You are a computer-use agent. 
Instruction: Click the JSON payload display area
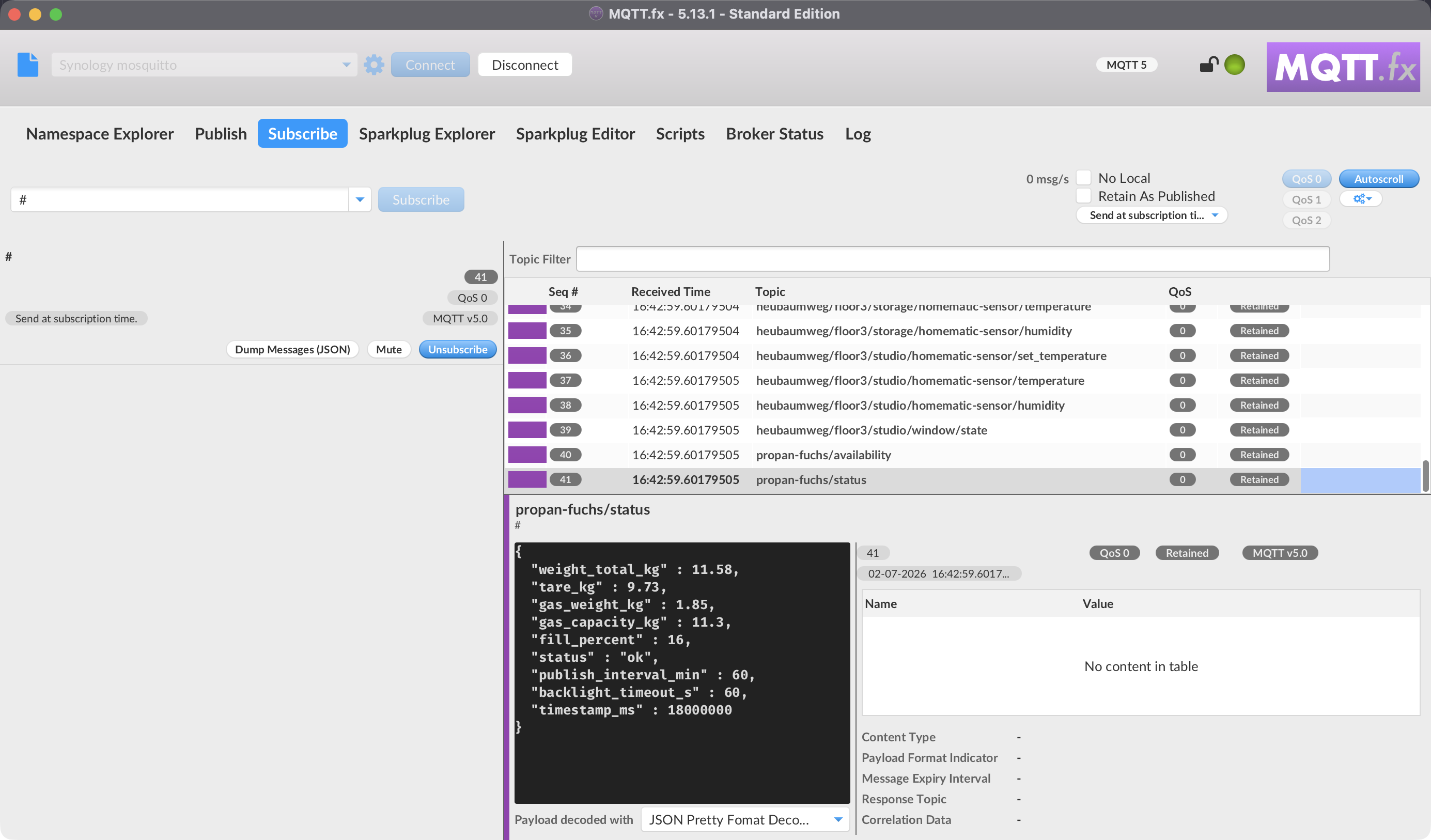pyautogui.click(x=682, y=673)
